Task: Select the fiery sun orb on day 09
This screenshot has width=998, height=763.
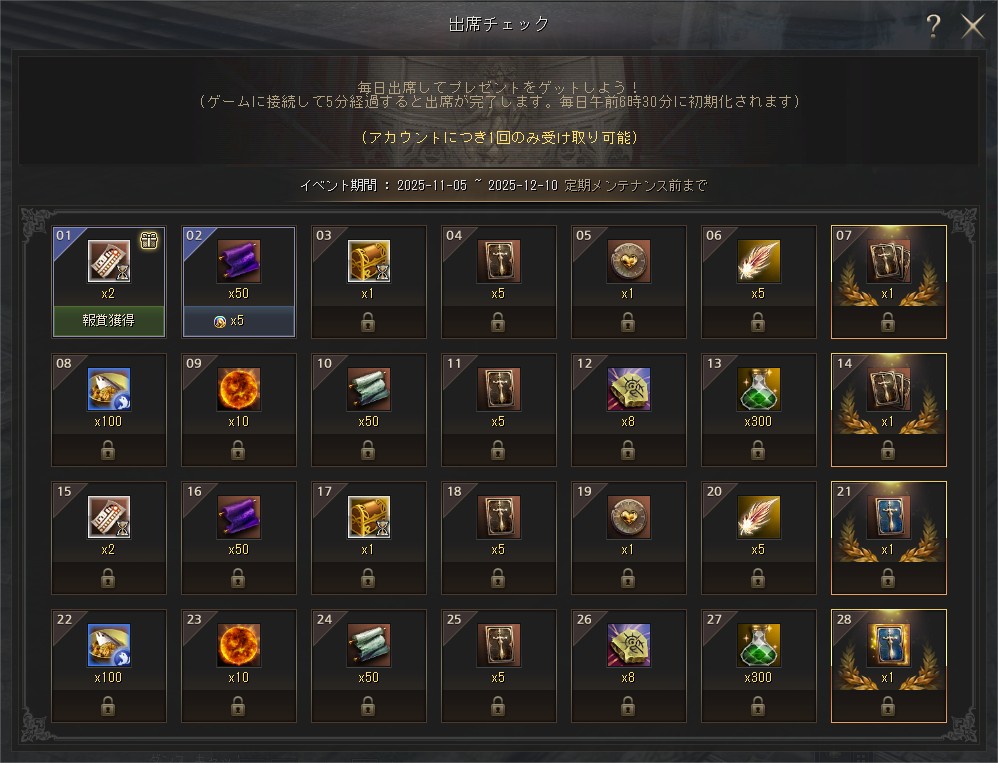Action: pyautogui.click(x=239, y=389)
